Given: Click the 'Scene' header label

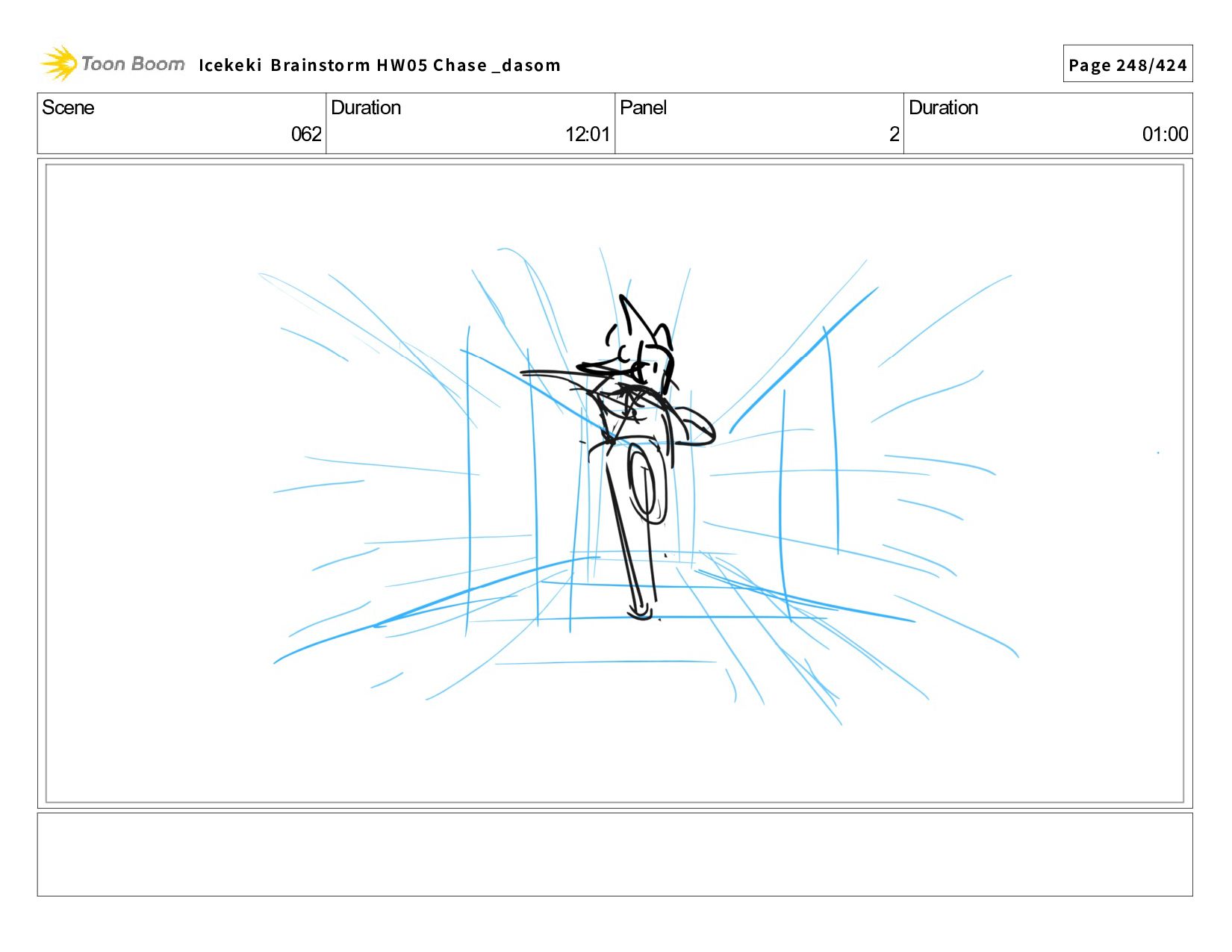Looking at the screenshot, I should (68, 108).
